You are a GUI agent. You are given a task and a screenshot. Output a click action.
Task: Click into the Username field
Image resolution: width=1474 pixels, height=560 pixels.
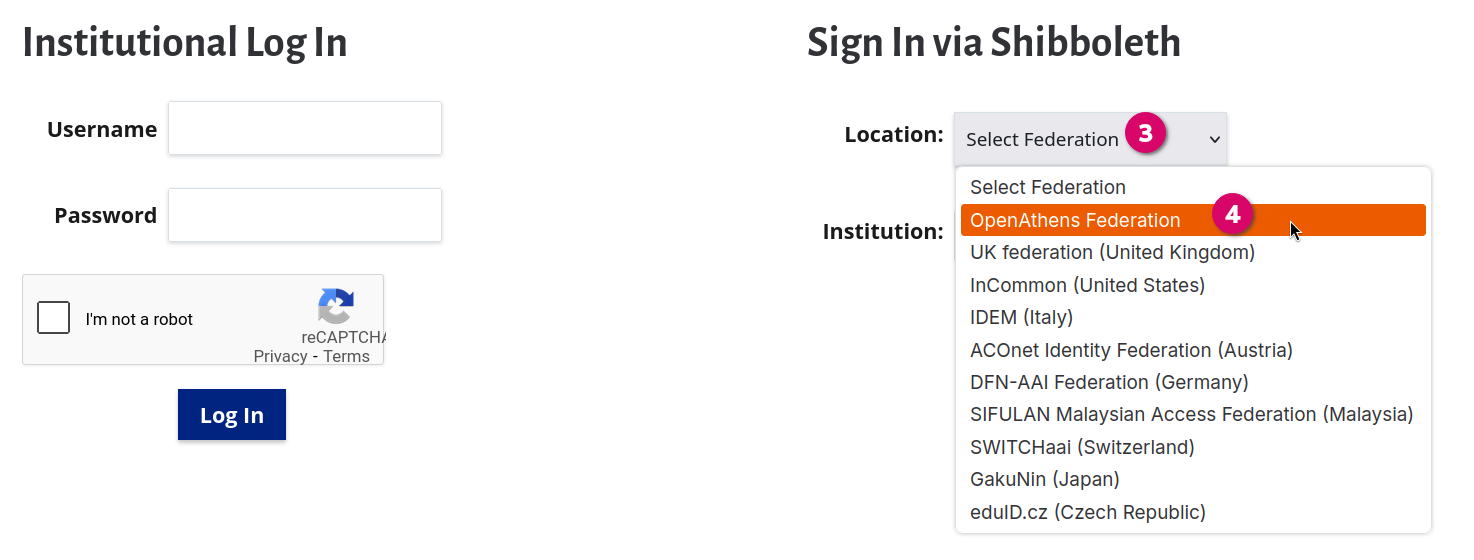[305, 128]
